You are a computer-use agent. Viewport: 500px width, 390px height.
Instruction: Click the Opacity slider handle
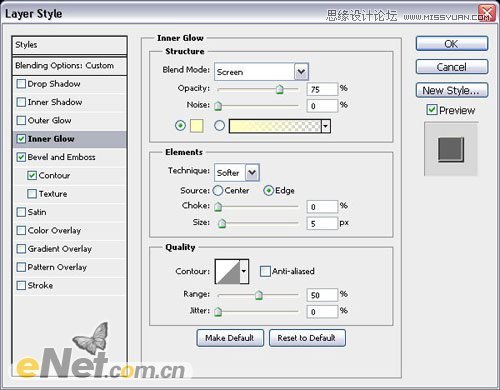tap(280, 89)
